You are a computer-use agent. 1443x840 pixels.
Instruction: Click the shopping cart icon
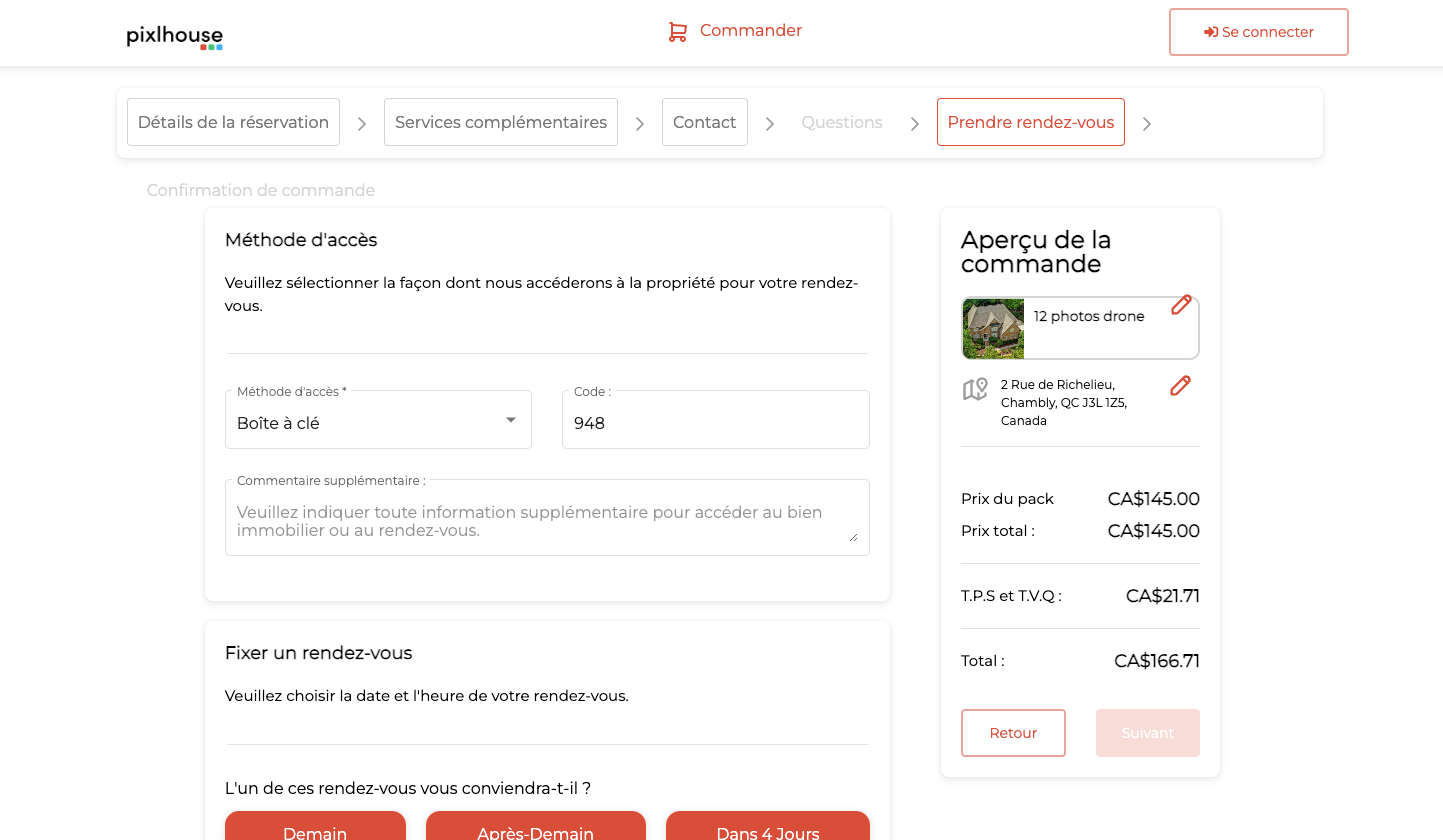coord(678,32)
